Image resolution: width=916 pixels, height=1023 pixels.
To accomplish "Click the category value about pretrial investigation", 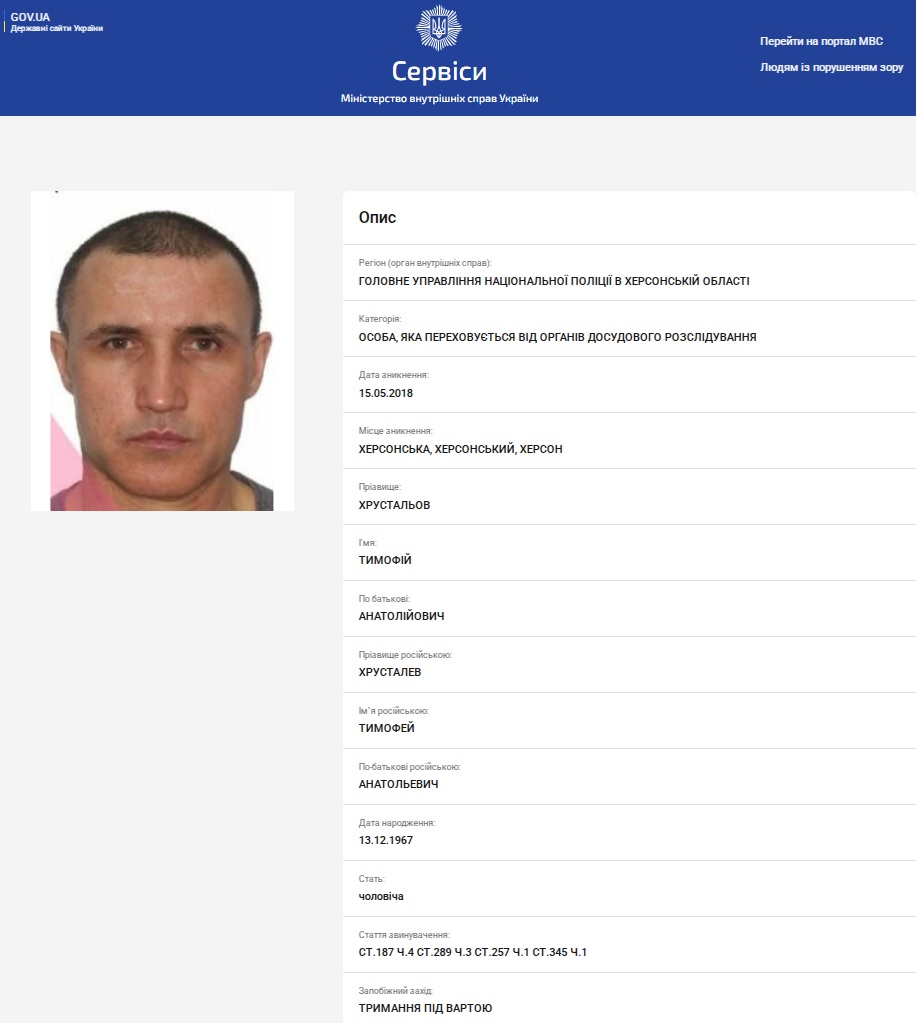I will [557, 337].
